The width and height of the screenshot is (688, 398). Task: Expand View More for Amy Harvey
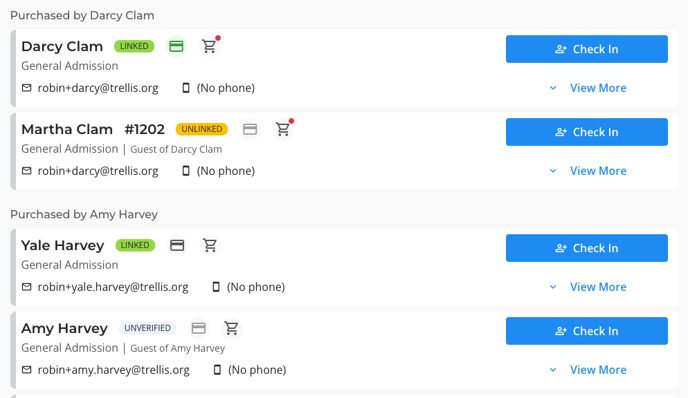(x=588, y=370)
